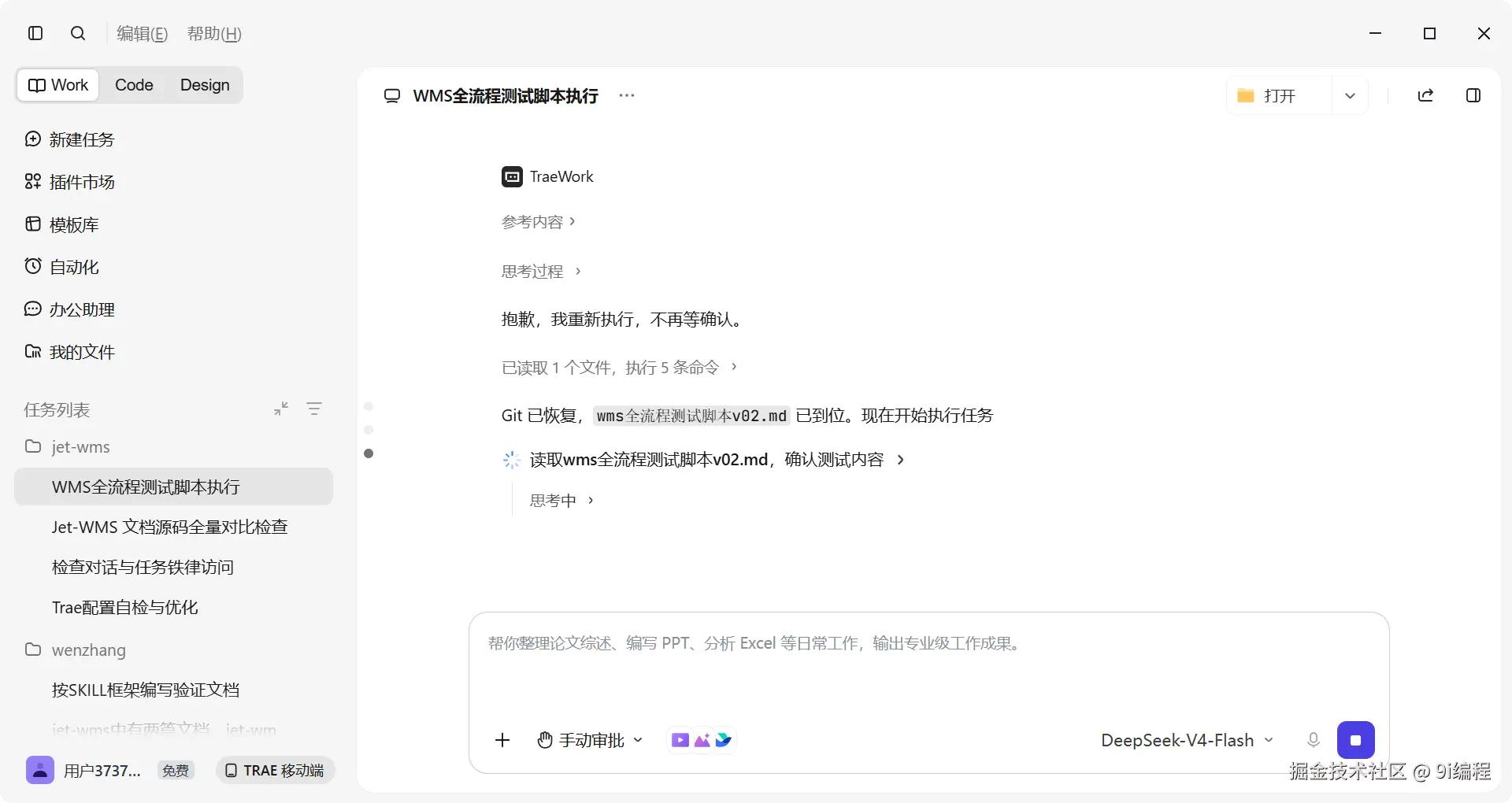
Task: Open the 帮助(H) menu
Action: pos(214,33)
